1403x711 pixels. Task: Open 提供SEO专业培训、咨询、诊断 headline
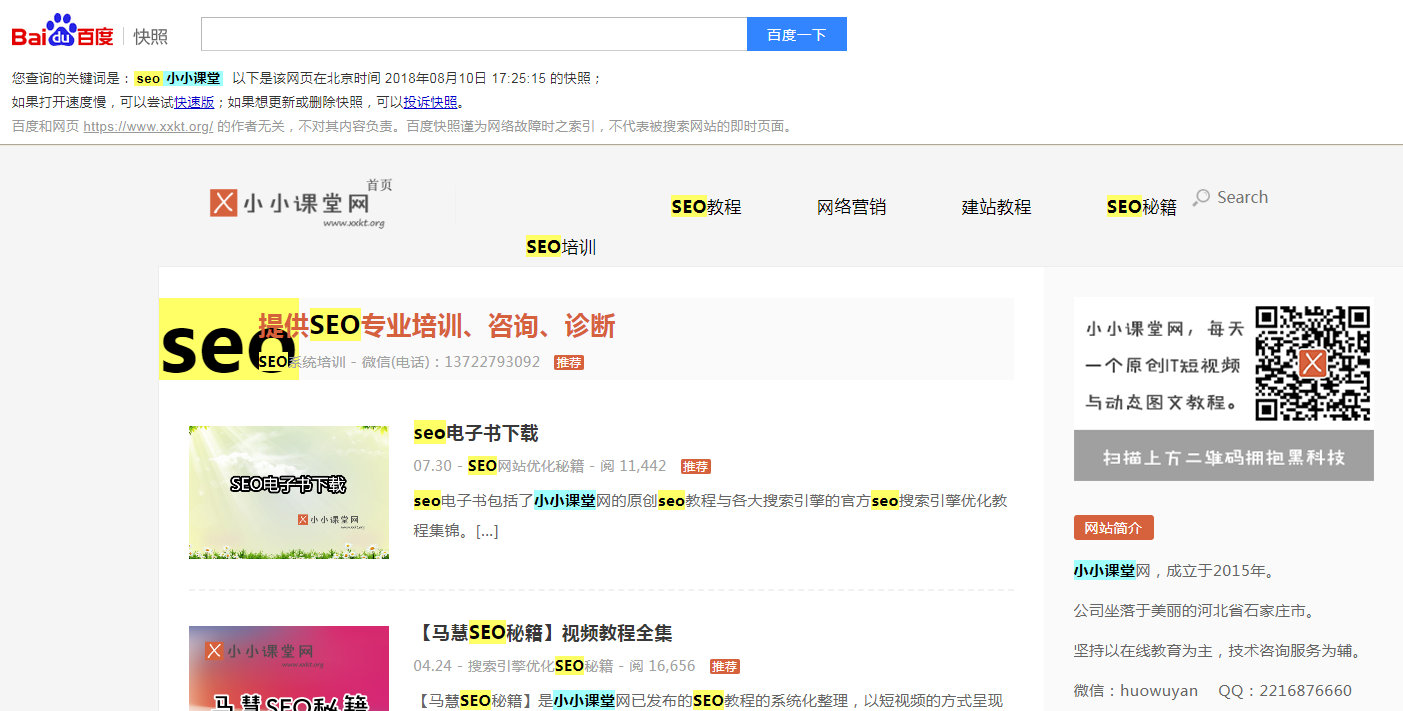[x=437, y=326]
